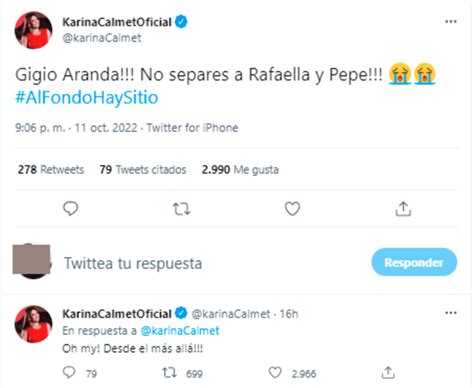Share the main tweet using the share icon
Image resolution: width=474 pixels, height=388 pixels.
pyautogui.click(x=403, y=209)
